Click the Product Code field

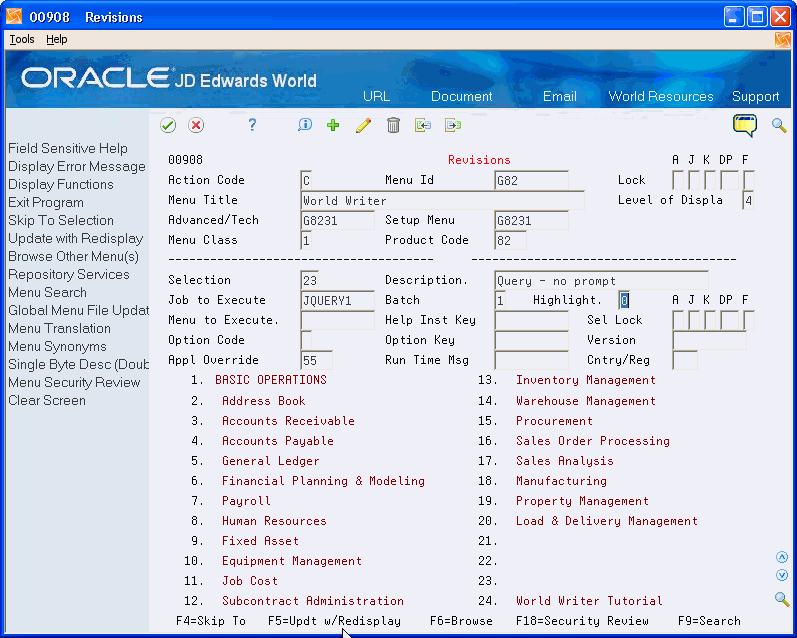(x=510, y=240)
